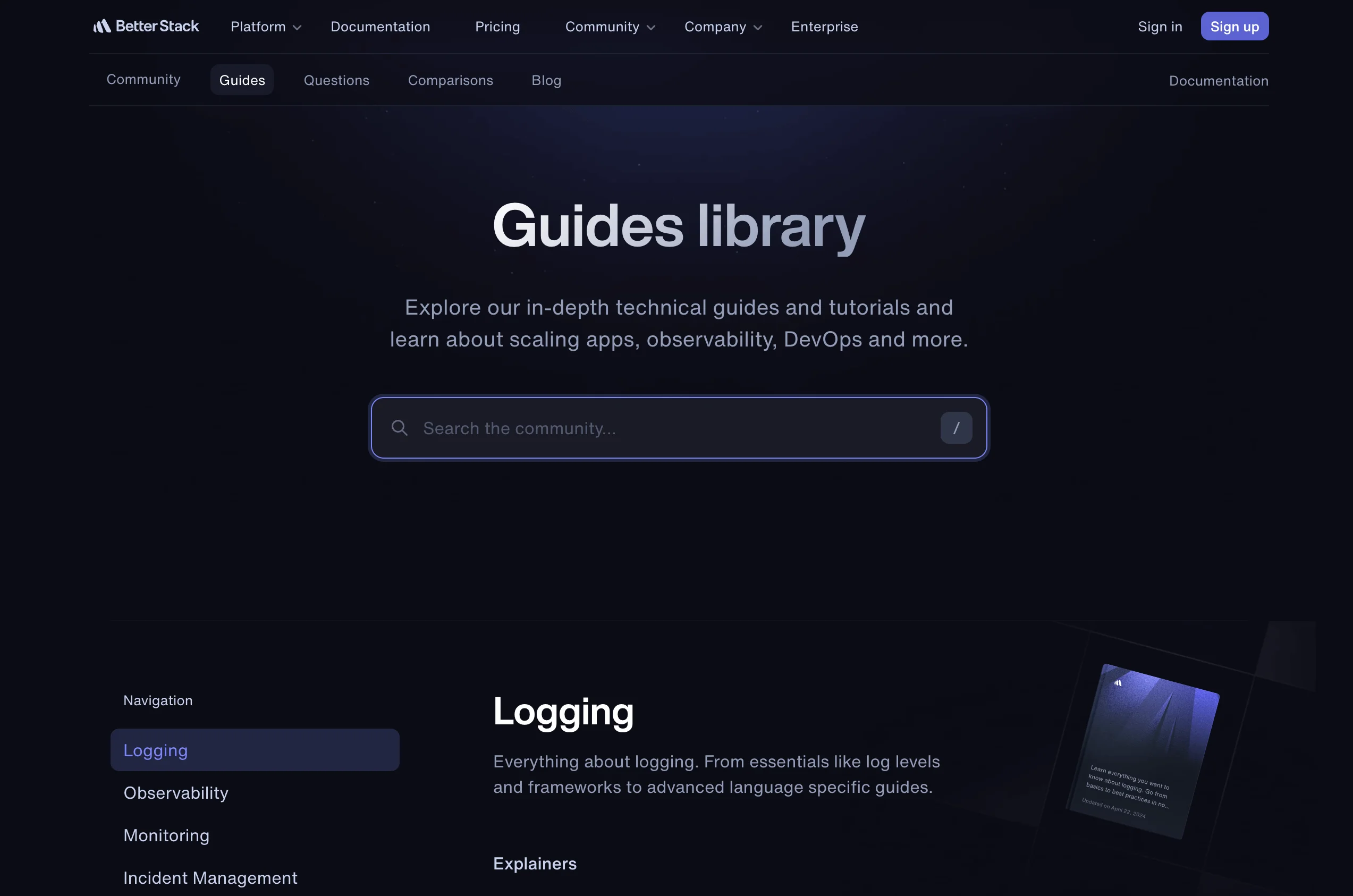The image size is (1353, 896).
Task: Click the Logging navigation item
Action: click(254, 749)
